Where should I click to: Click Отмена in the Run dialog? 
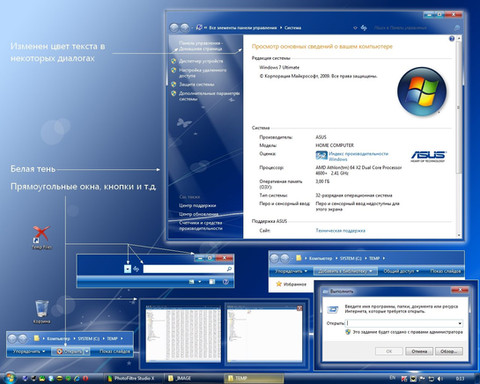(419, 351)
